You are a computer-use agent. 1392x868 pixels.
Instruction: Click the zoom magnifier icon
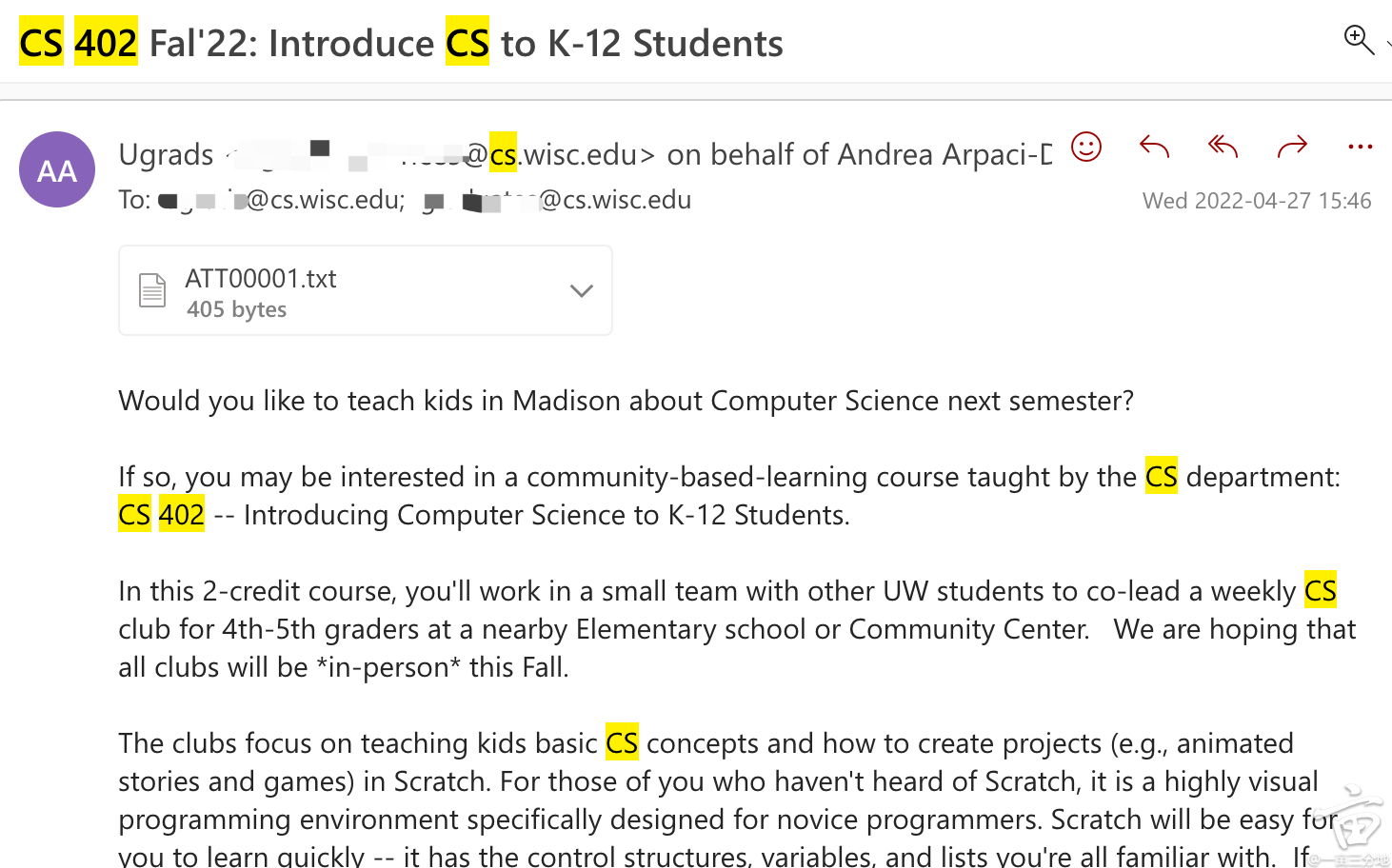(1358, 40)
